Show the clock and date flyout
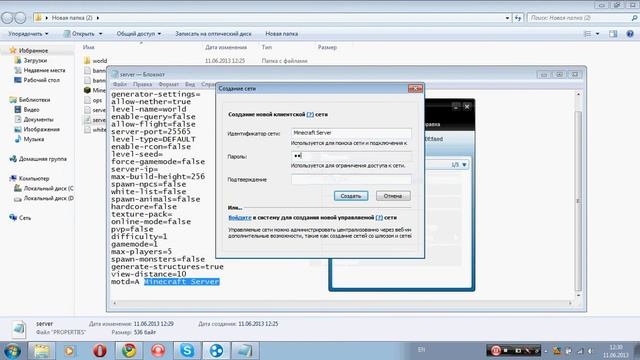Image resolution: width=640 pixels, height=360 pixels. (616, 351)
